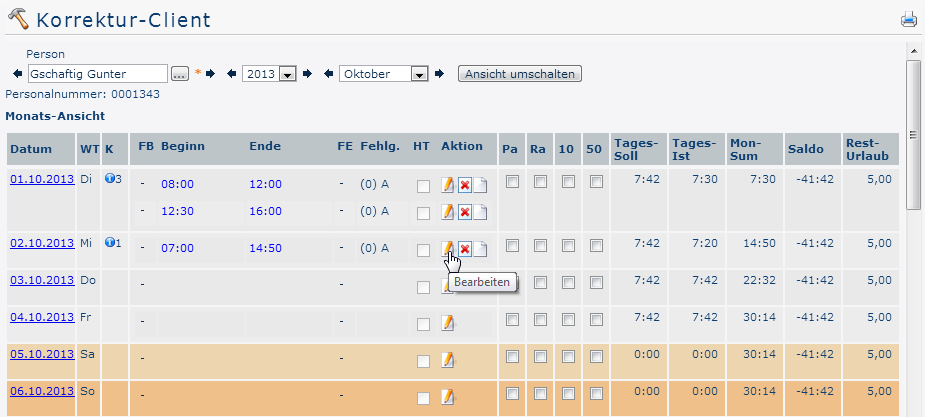Open person picker with ellipsis button
The width and height of the screenshot is (925, 417).
click(180, 74)
